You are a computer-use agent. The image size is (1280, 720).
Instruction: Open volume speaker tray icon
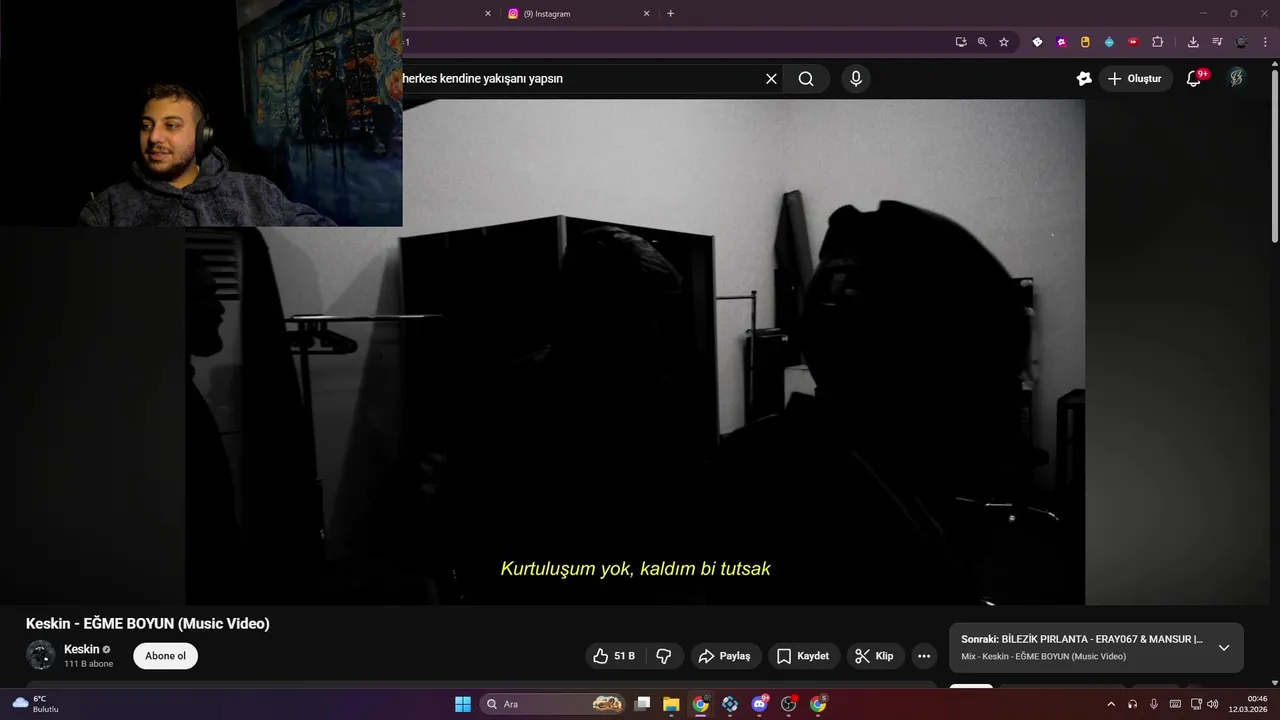tap(1213, 704)
